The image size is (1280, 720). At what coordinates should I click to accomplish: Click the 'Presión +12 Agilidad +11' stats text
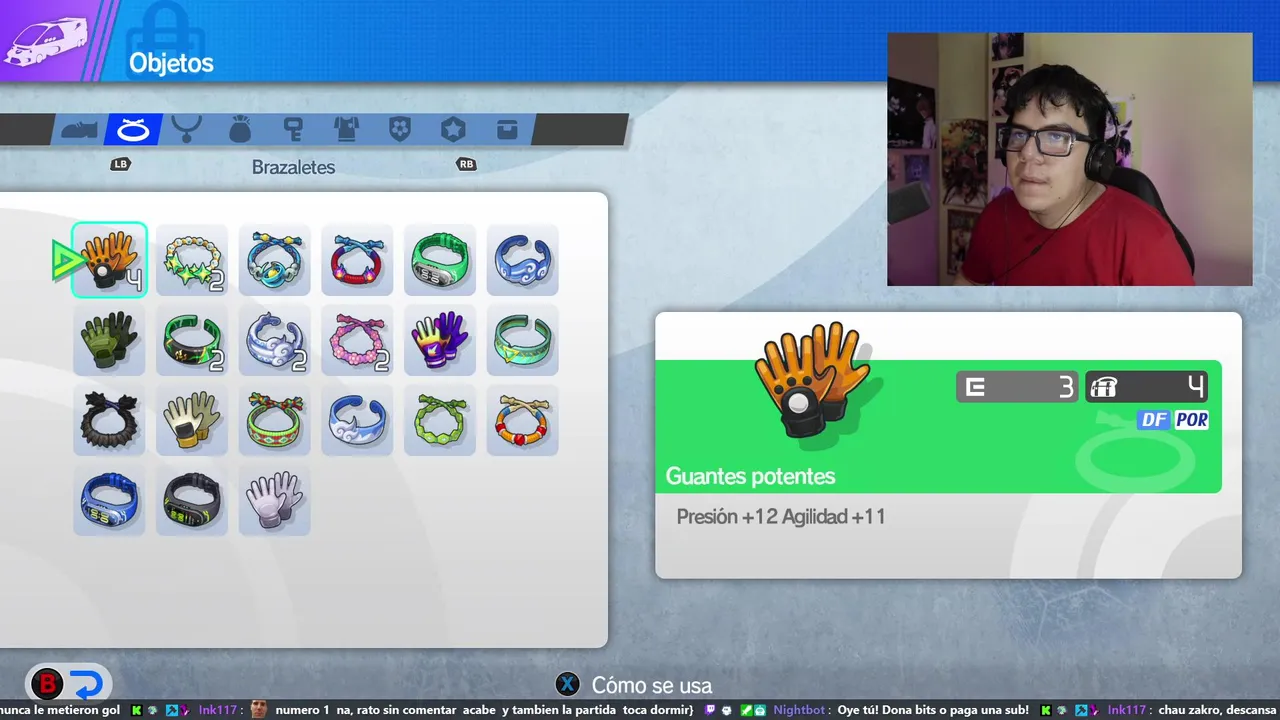click(781, 517)
